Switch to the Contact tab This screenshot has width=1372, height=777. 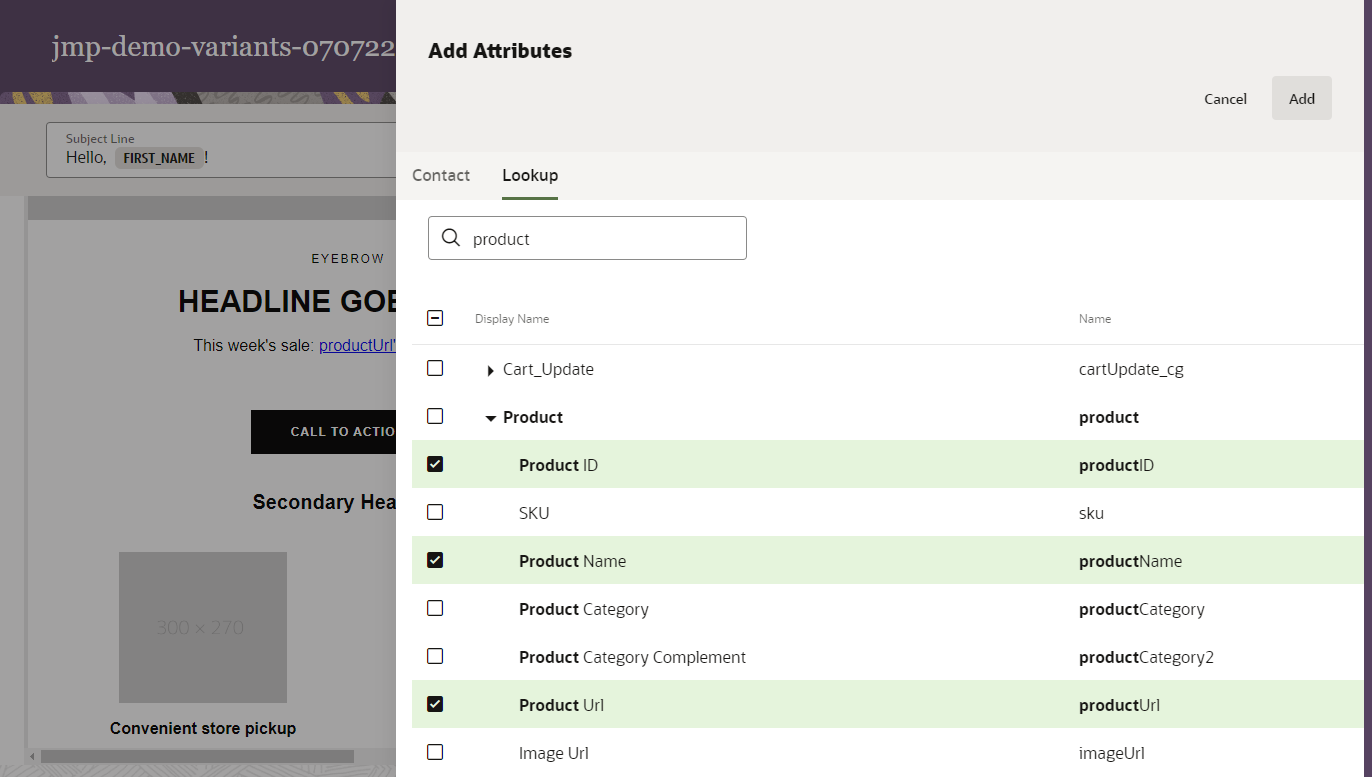[x=441, y=175]
